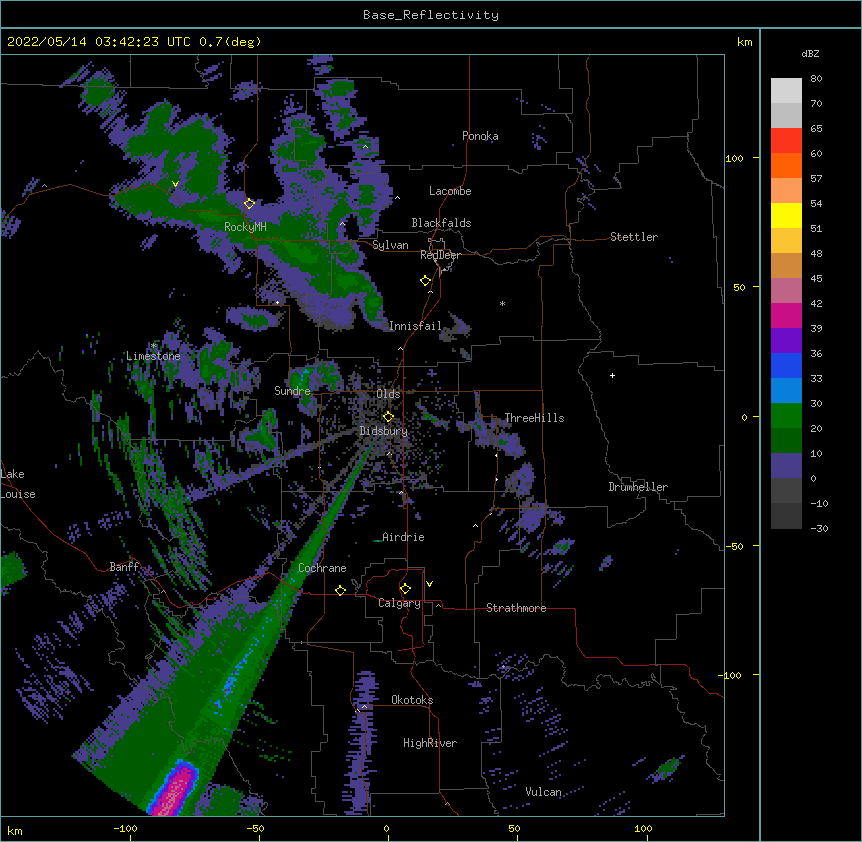862x842 pixels.
Task: Click the RockyMH town label
Action: tap(245, 227)
